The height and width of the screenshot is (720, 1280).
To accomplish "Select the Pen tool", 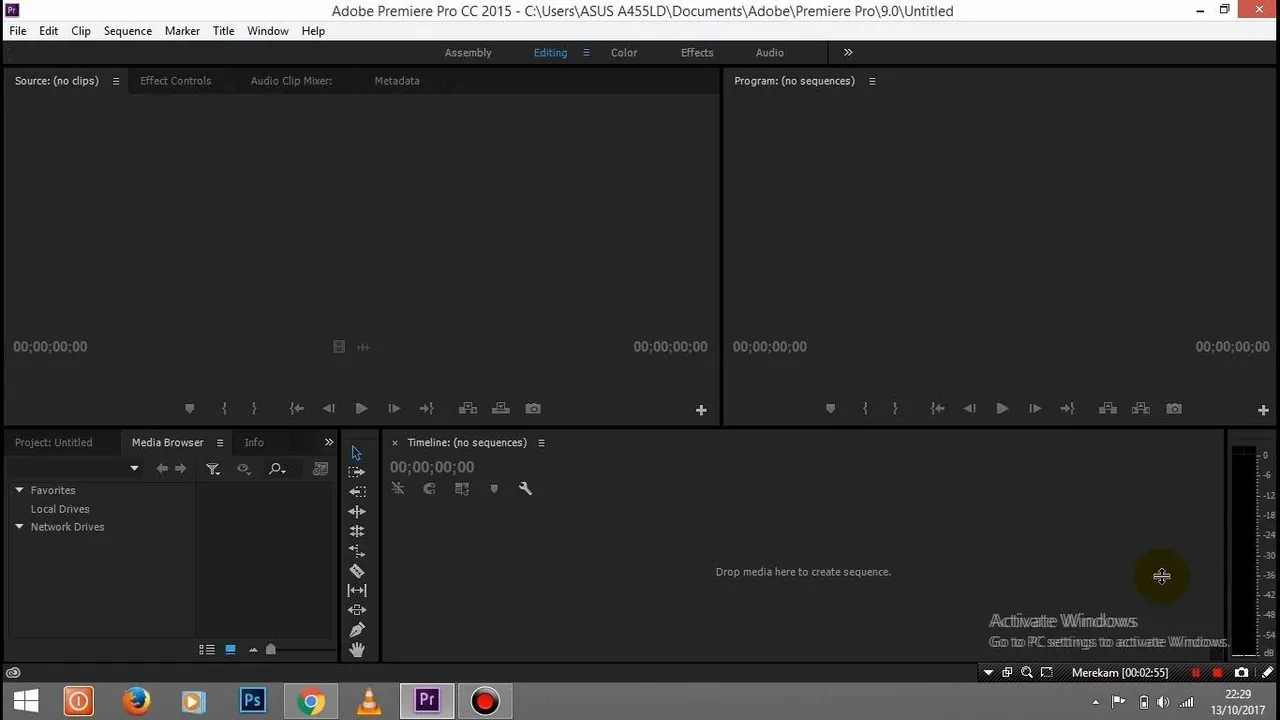I will click(x=356, y=630).
